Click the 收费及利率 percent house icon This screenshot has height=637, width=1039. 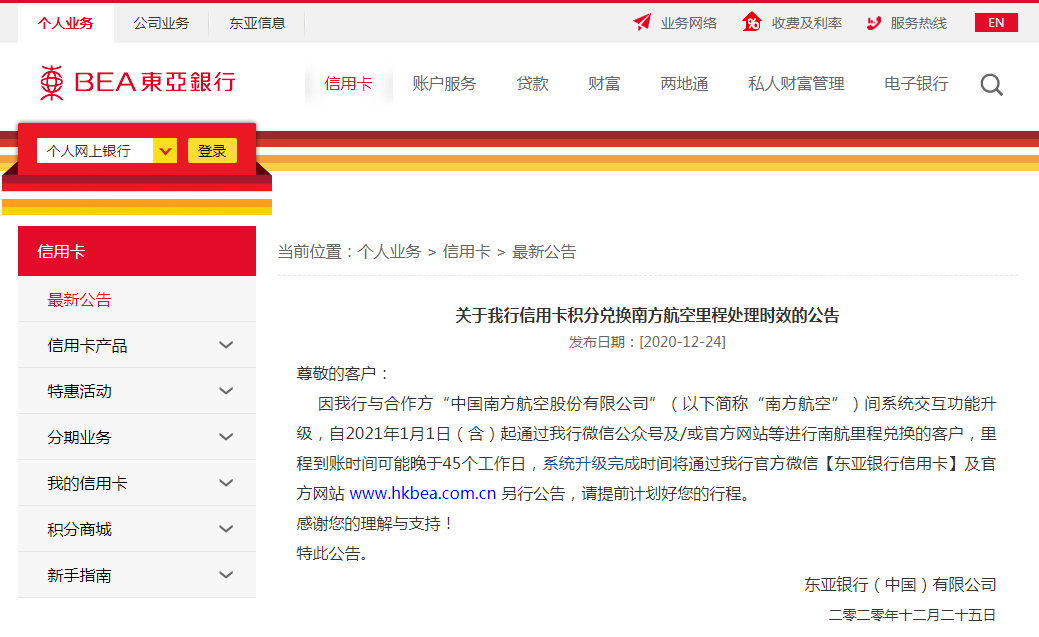(x=751, y=23)
